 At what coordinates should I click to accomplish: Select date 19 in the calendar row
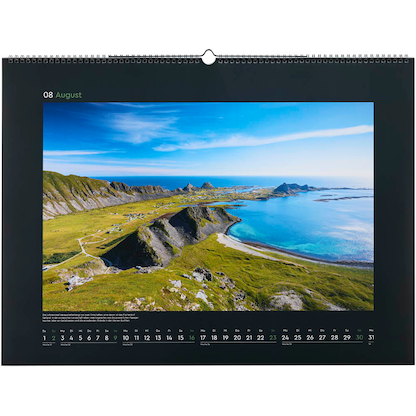pos(226,338)
